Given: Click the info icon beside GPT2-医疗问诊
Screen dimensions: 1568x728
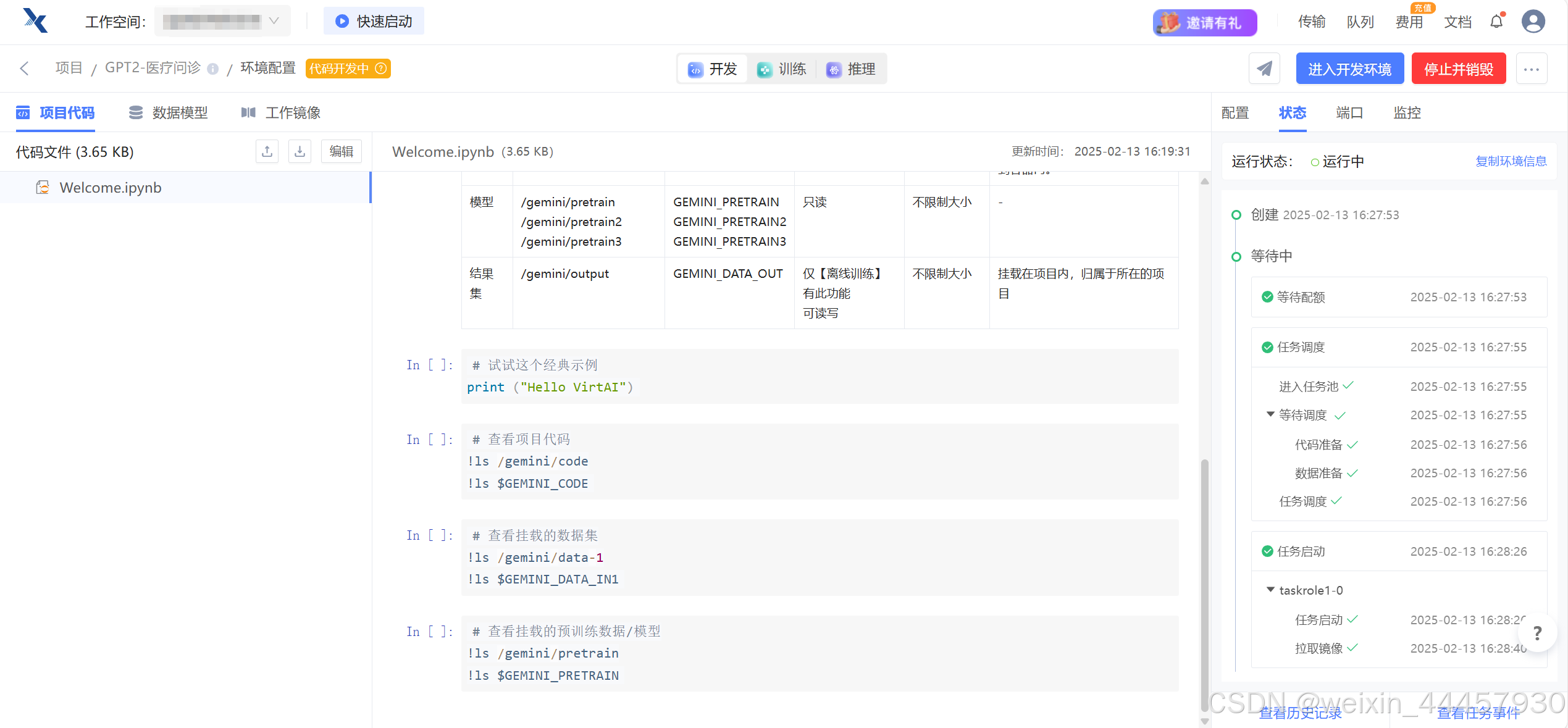Looking at the screenshot, I should coord(213,69).
